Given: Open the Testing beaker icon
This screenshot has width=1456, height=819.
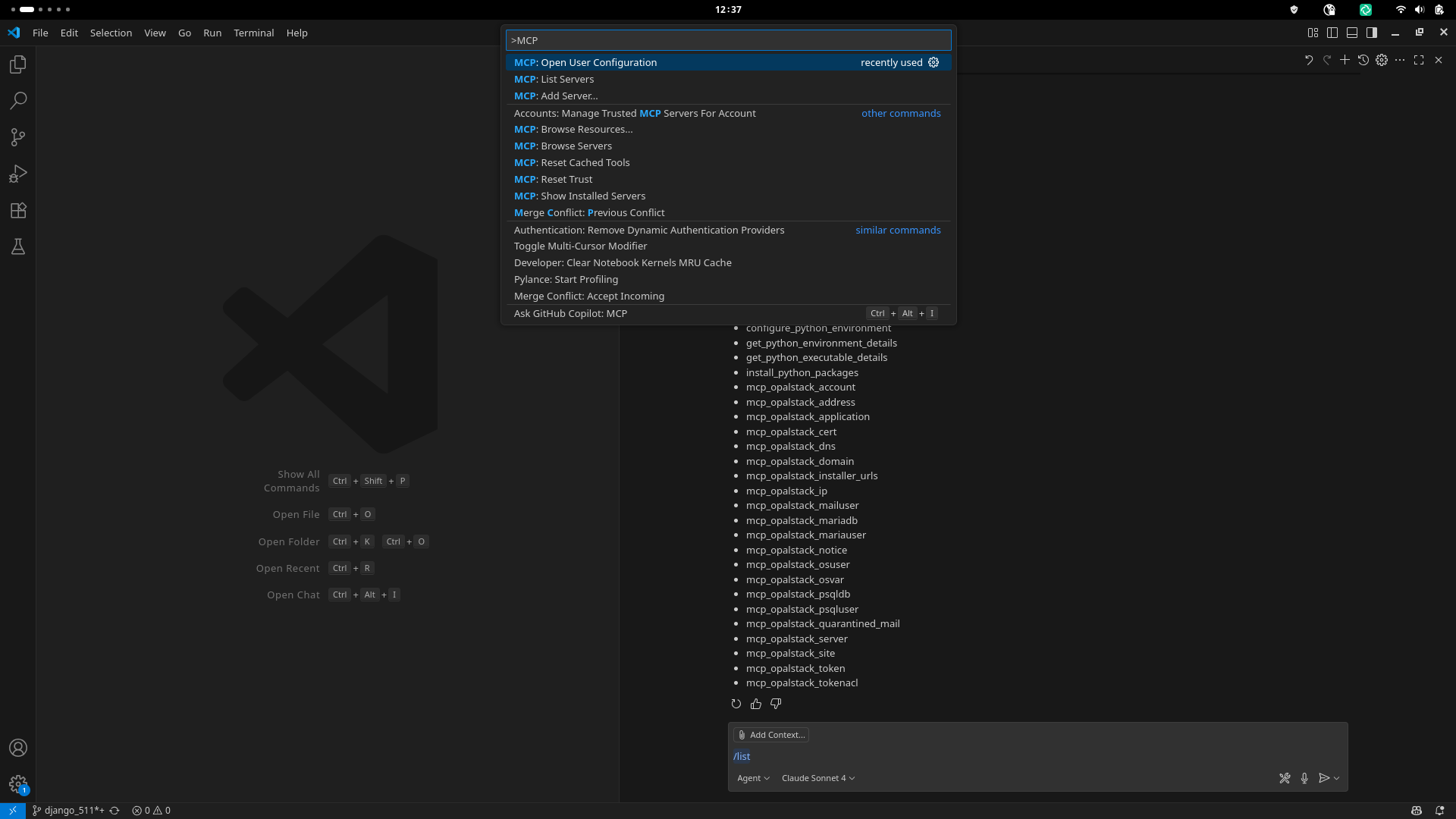Looking at the screenshot, I should 17,246.
